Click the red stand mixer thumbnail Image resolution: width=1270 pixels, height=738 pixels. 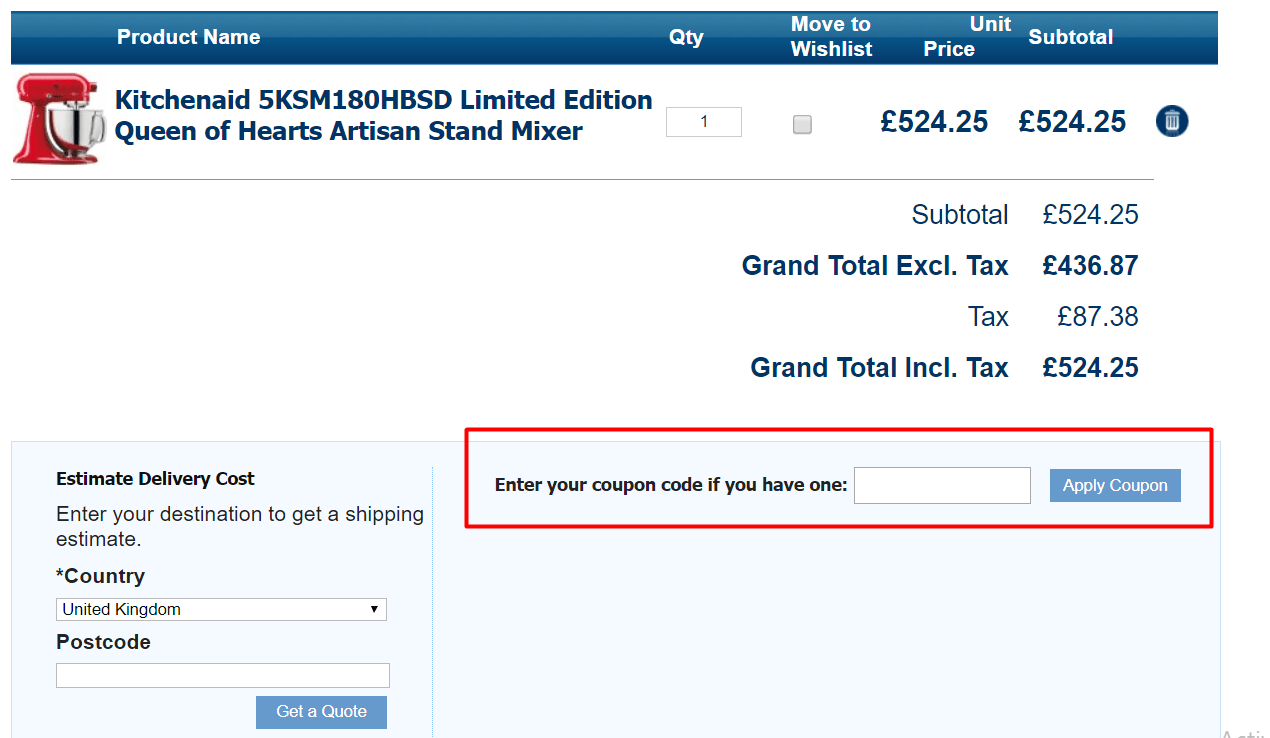57,120
